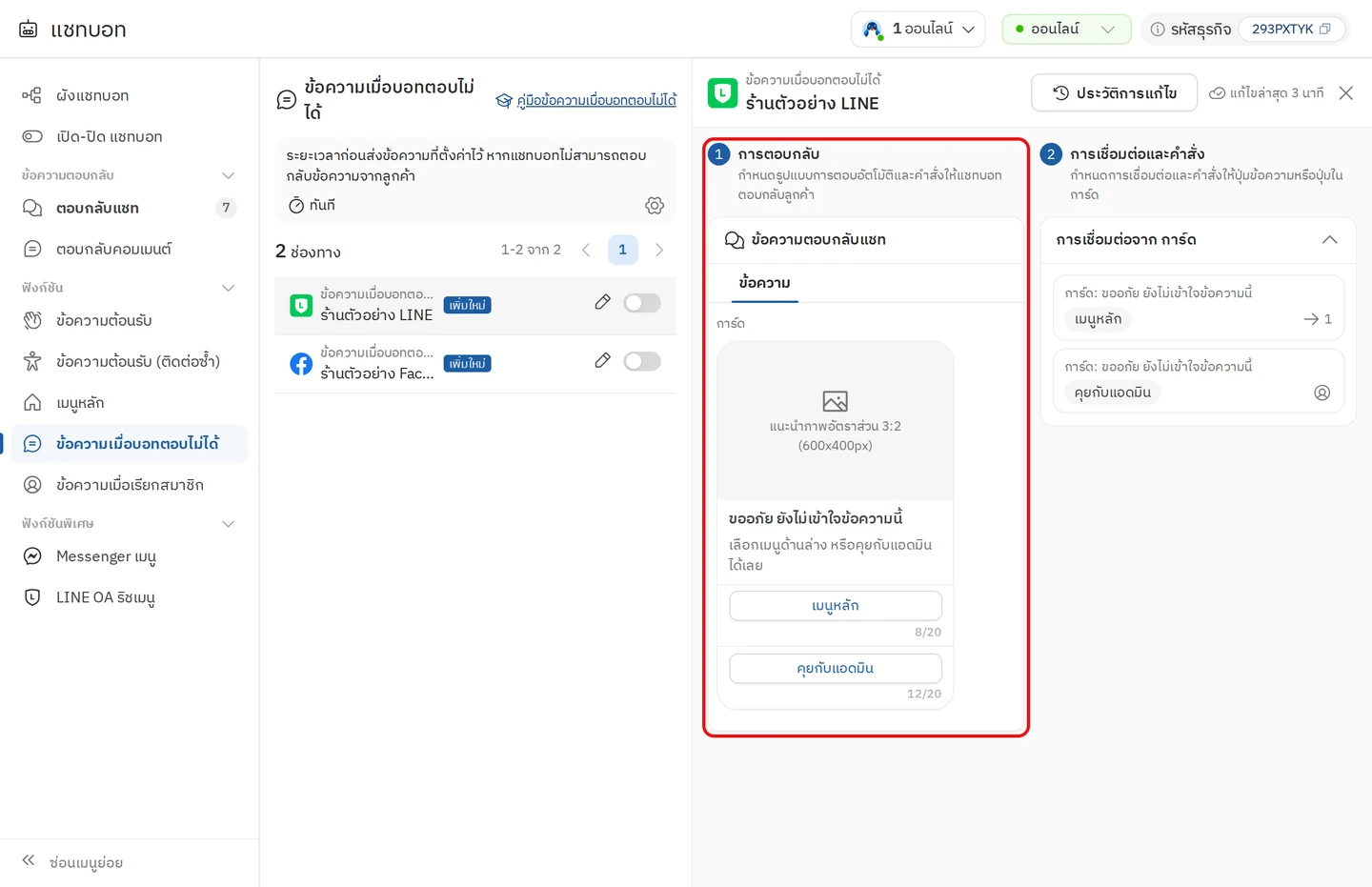
Task: Click the card image placeholder icon
Action: coord(835,401)
